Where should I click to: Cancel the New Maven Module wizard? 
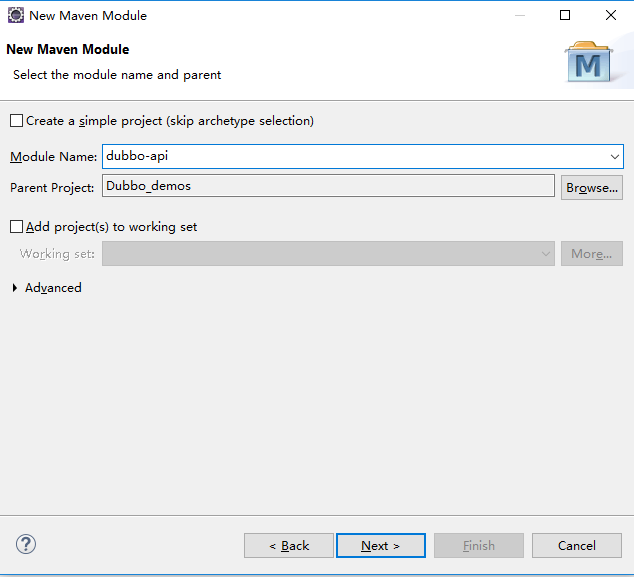pos(577,545)
